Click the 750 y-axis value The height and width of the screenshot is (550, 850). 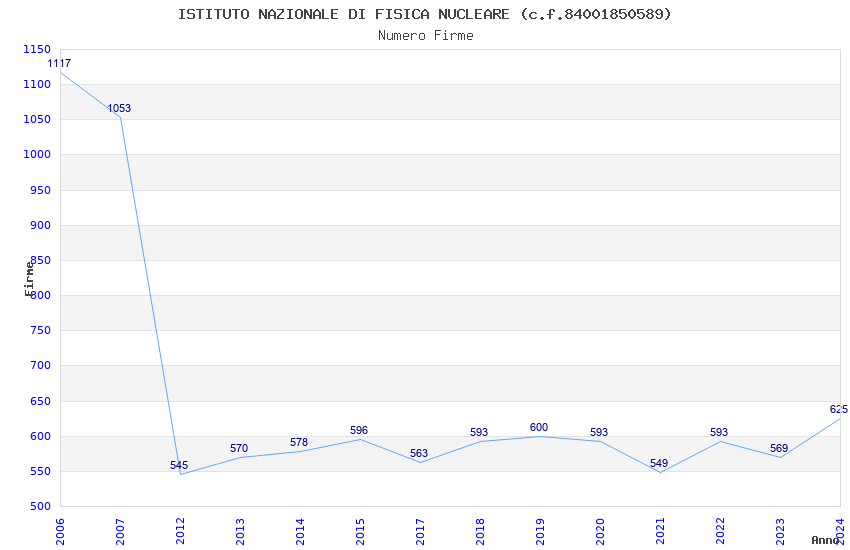tap(40, 331)
